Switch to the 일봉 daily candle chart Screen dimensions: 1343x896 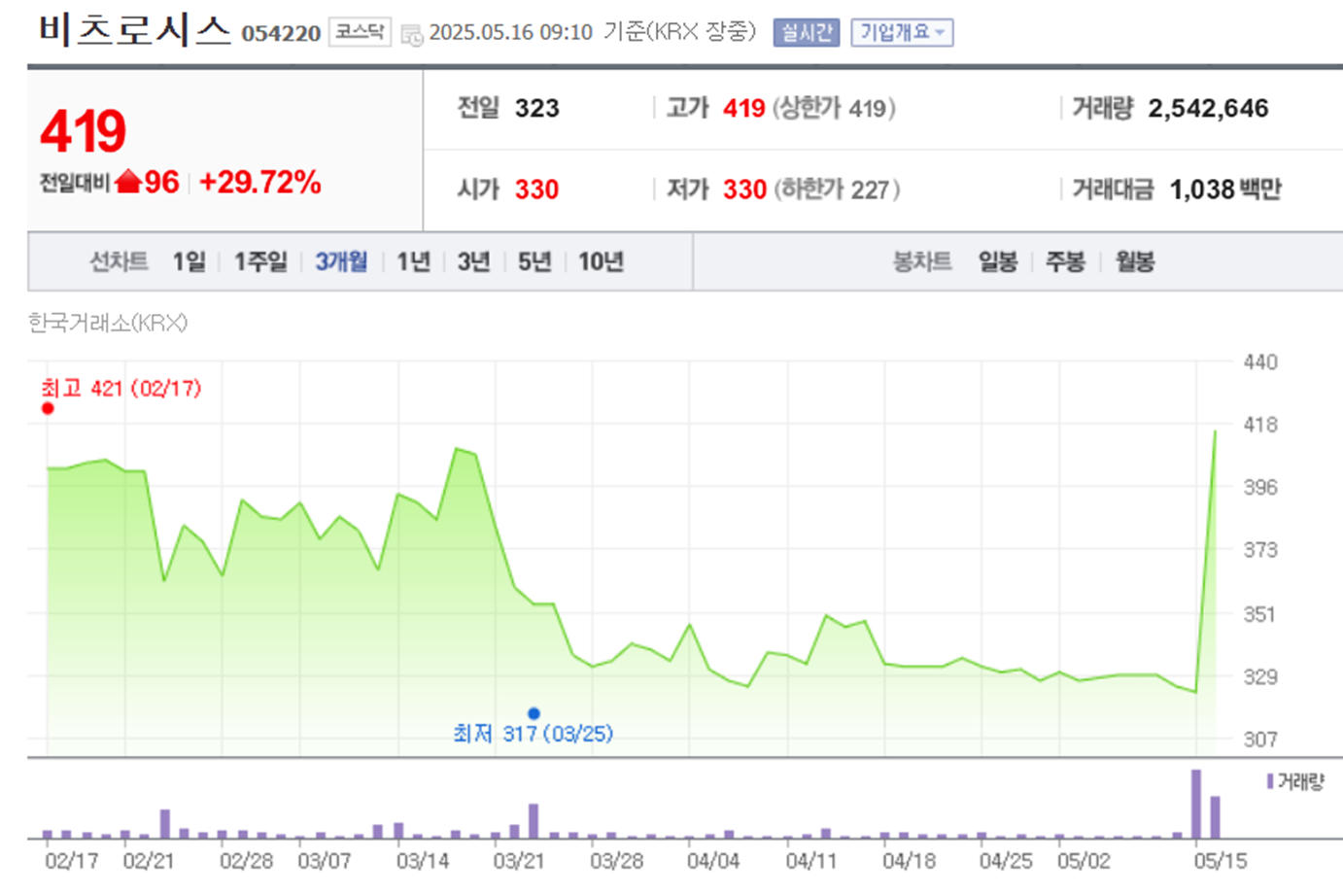(997, 261)
